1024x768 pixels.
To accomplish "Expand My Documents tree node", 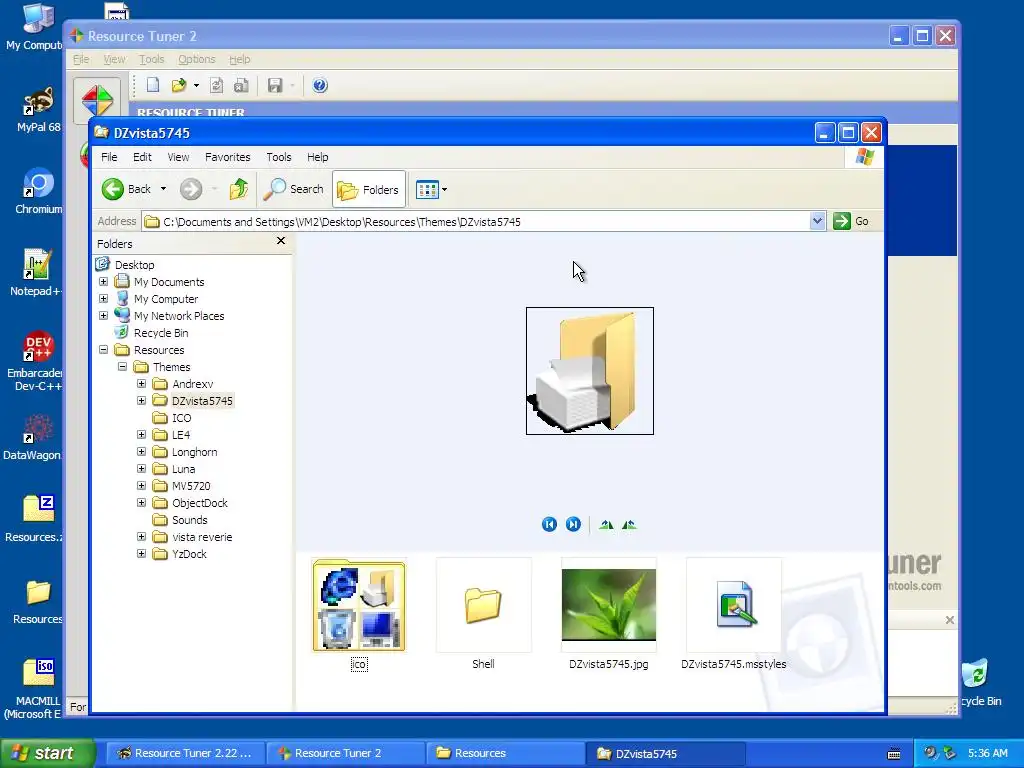I will [103, 281].
